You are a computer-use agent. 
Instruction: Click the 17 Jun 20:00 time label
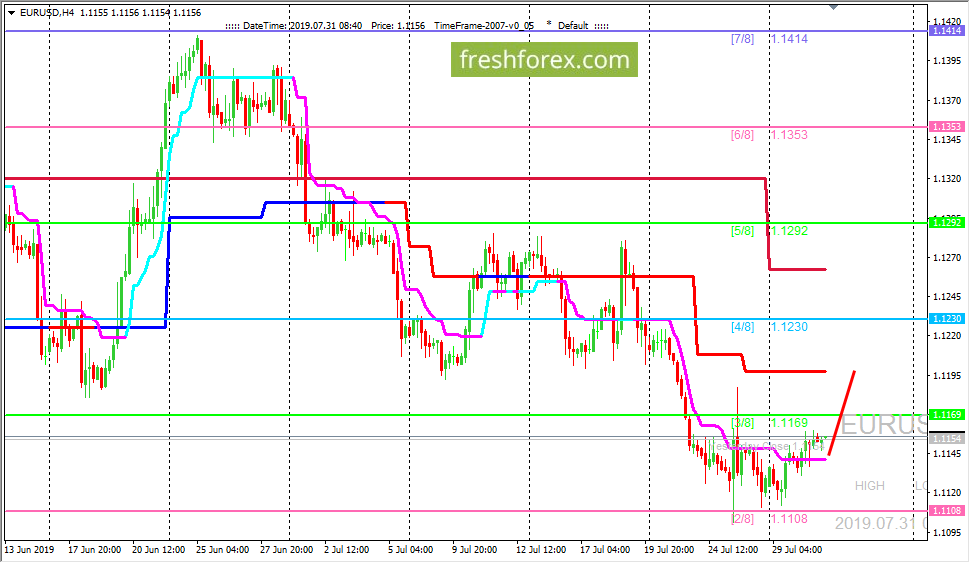95,549
